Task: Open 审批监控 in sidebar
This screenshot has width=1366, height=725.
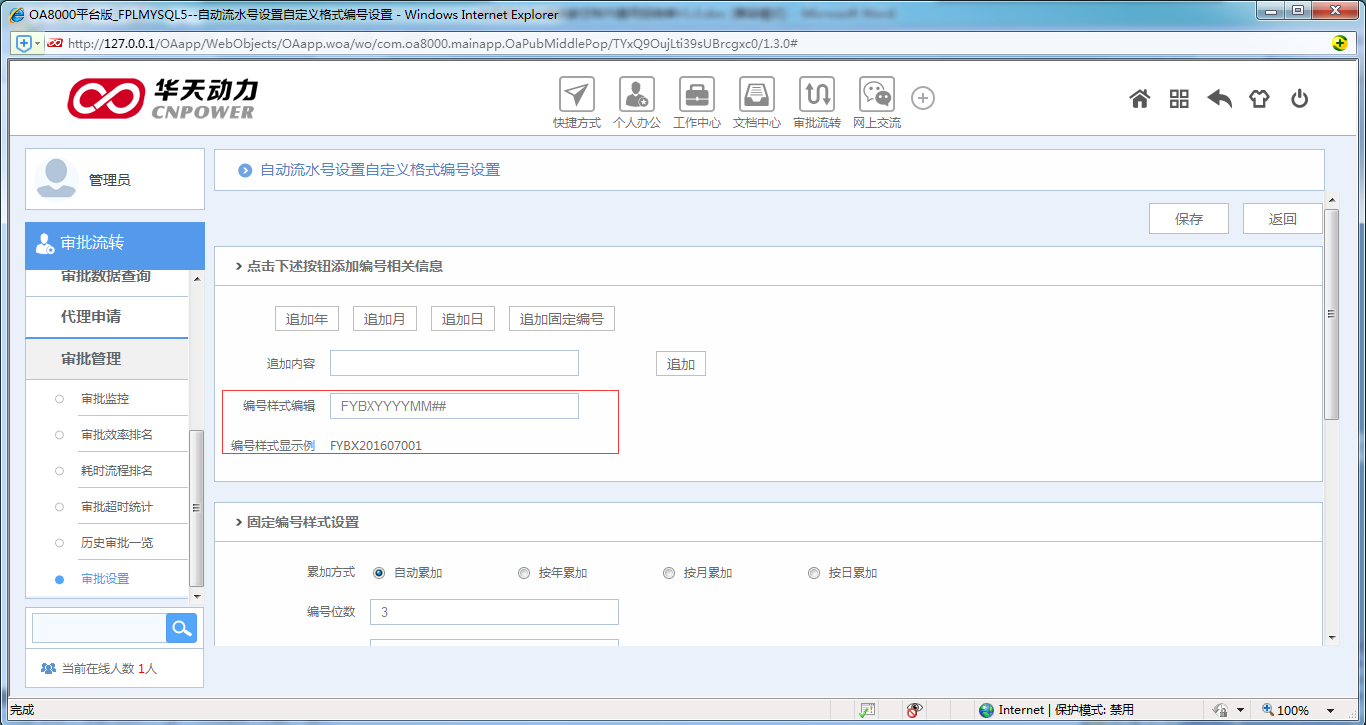Action: (x=105, y=398)
